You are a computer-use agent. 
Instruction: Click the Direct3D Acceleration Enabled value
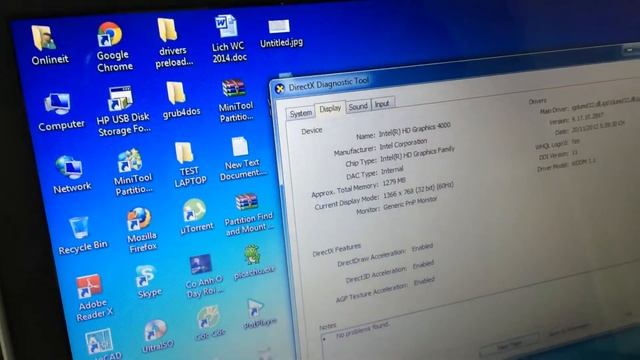coord(423,264)
